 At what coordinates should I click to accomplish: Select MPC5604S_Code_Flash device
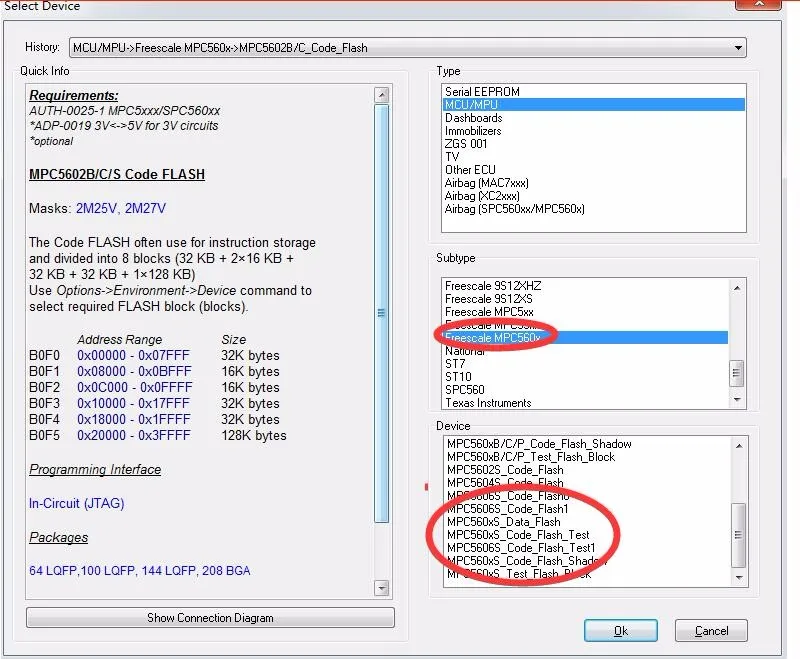click(588, 483)
